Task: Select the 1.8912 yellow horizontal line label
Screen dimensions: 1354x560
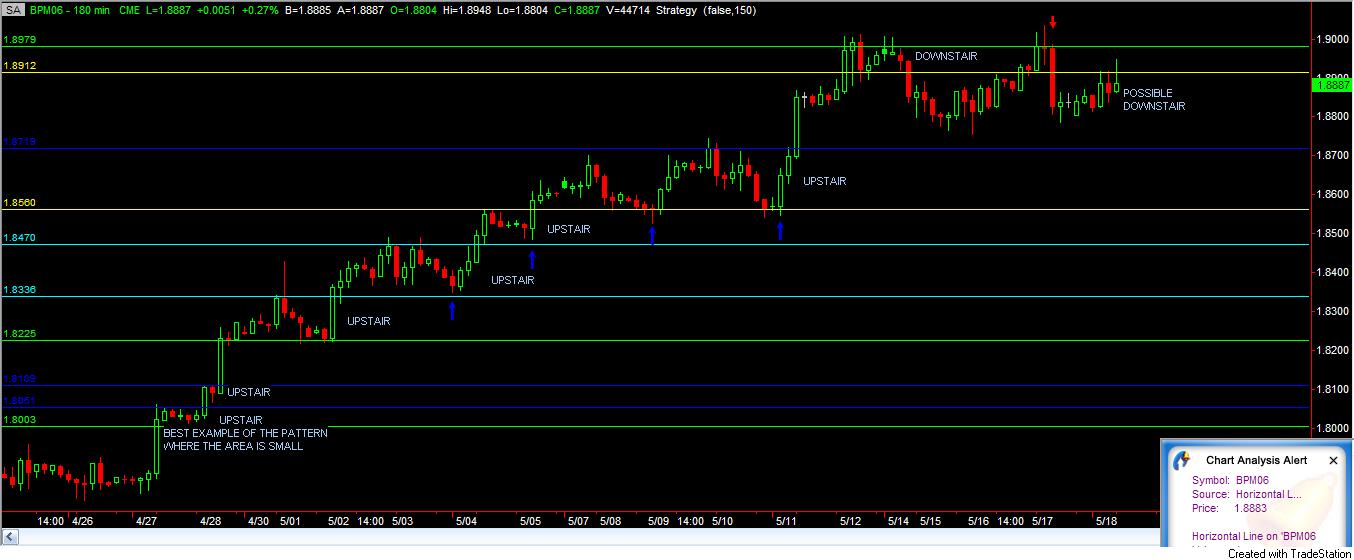Action: (20, 65)
